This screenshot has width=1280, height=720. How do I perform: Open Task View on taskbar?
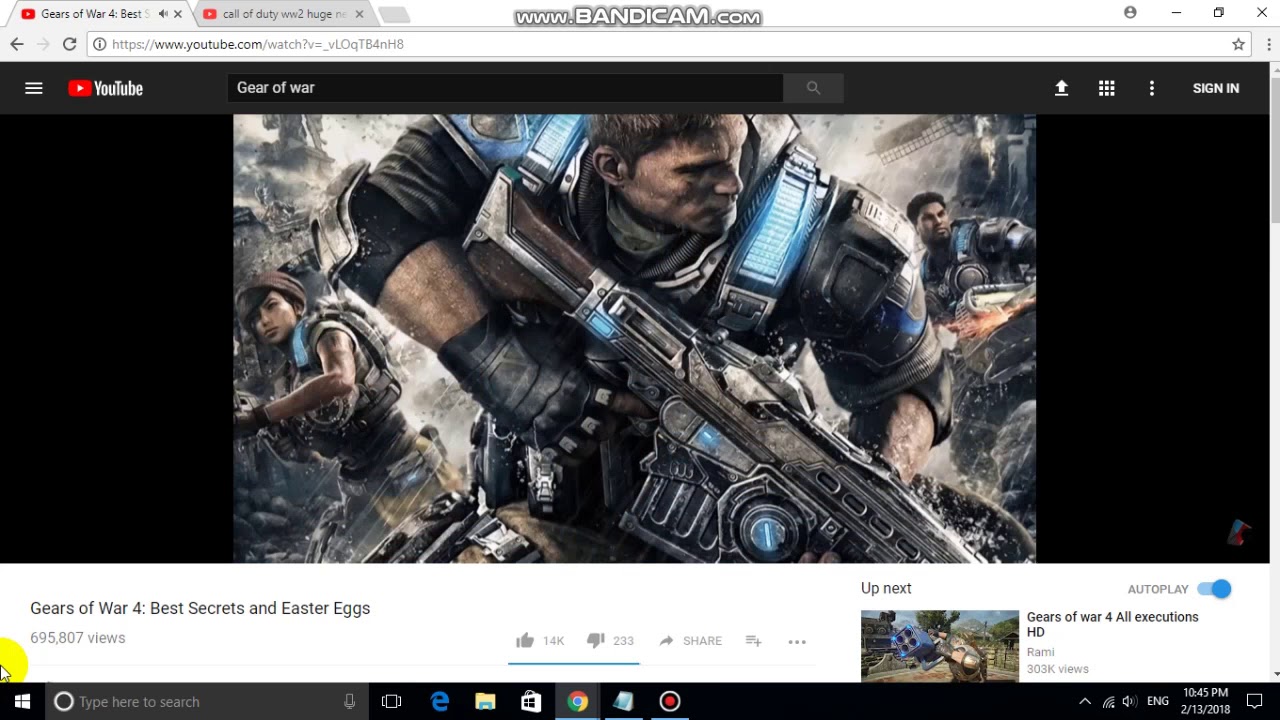pos(392,702)
